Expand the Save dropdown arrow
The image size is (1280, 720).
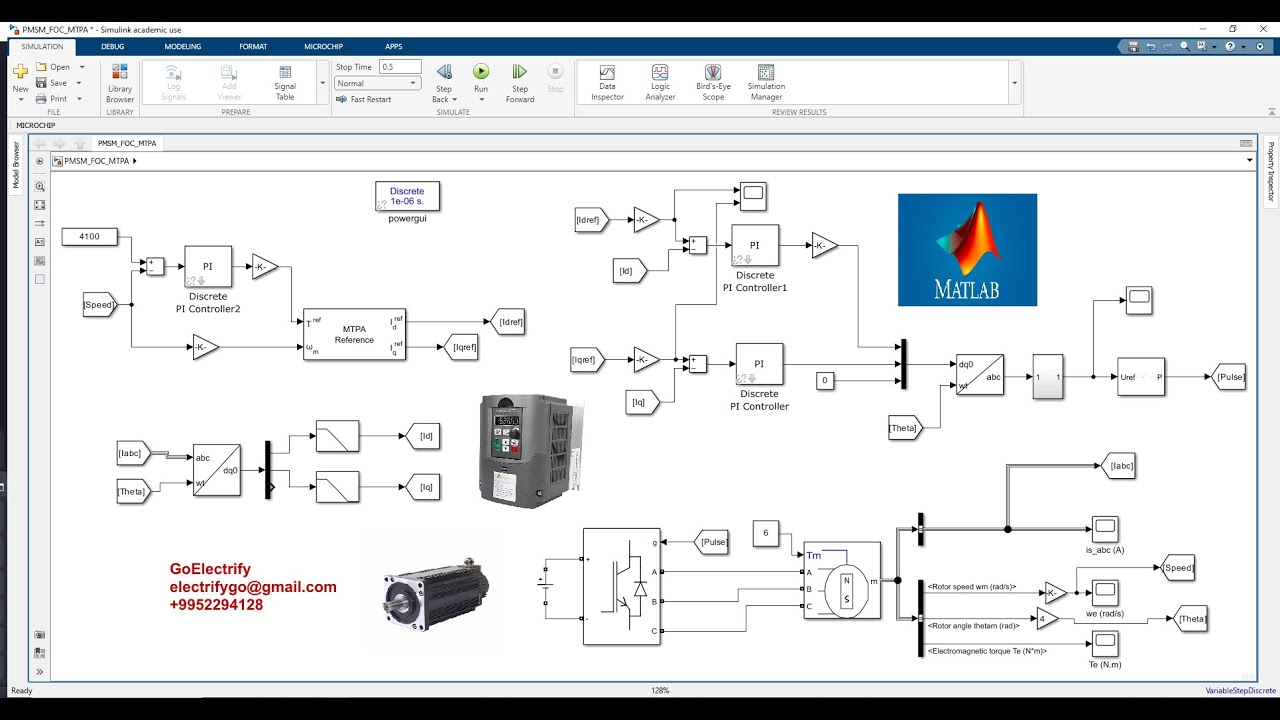82,83
